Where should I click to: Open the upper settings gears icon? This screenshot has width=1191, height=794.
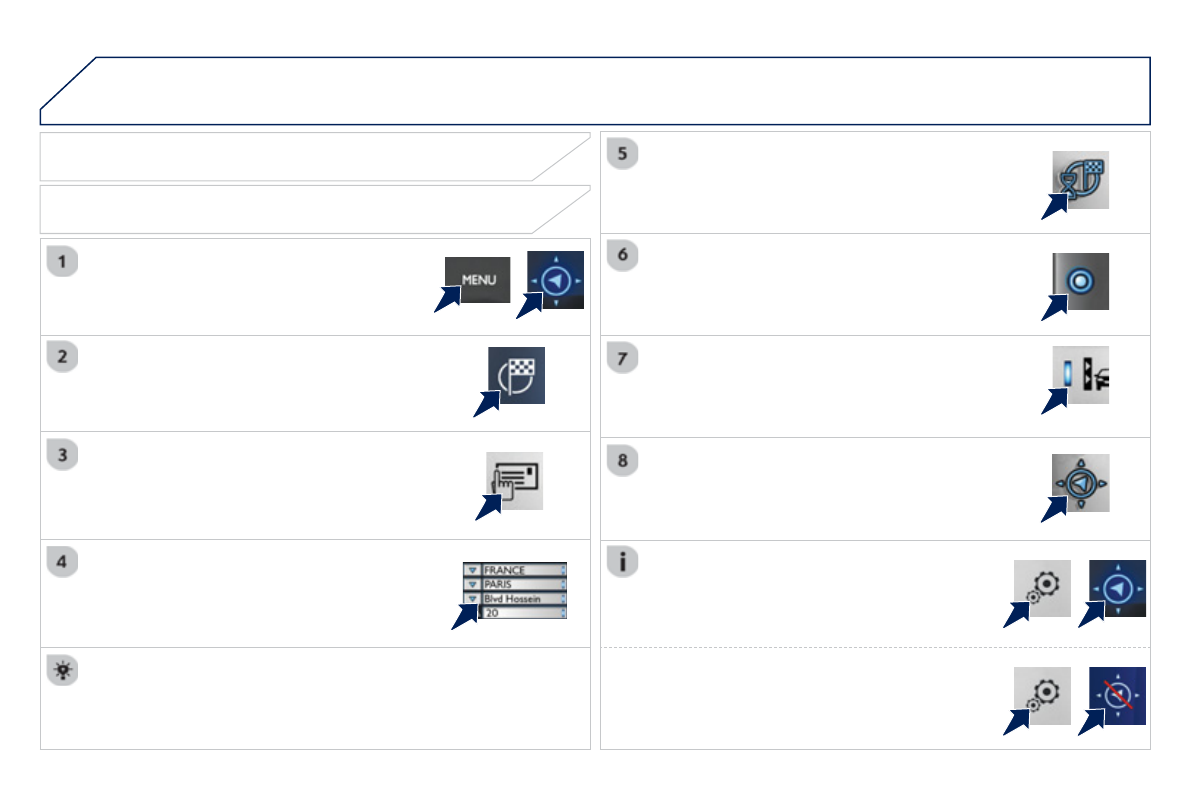click(x=1042, y=588)
